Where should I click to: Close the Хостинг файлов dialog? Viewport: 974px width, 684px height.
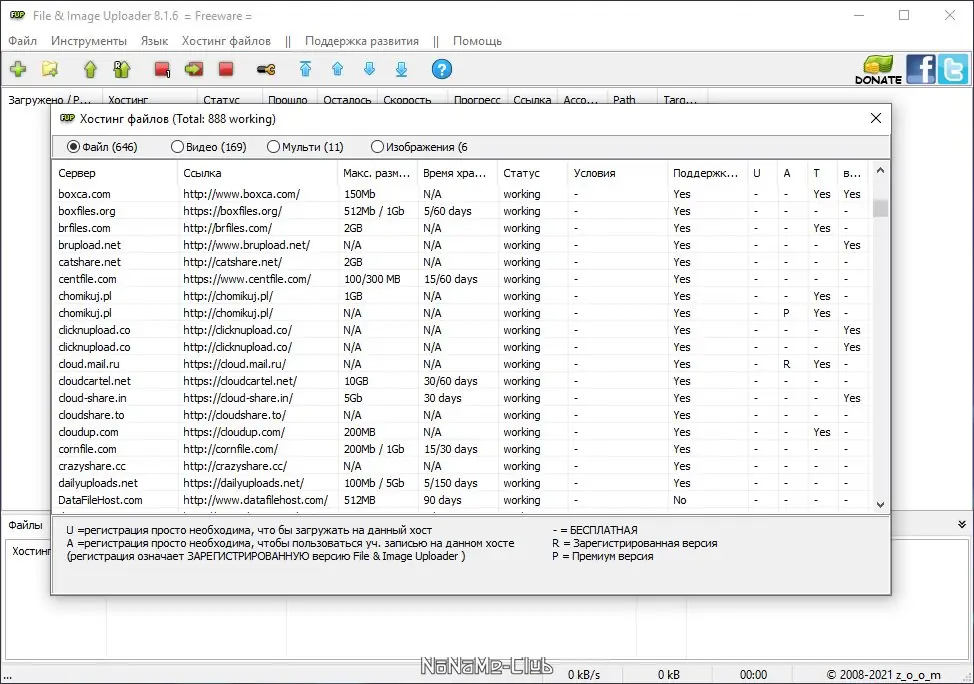pyautogui.click(x=876, y=118)
